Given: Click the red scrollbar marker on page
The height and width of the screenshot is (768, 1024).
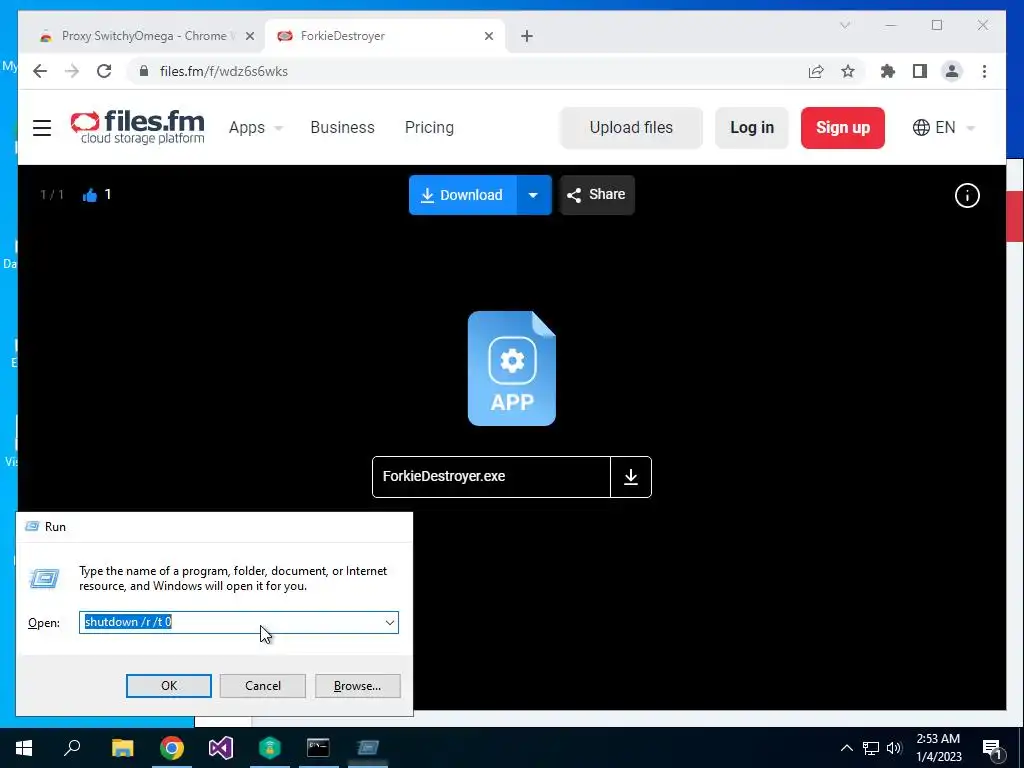Looking at the screenshot, I should [1015, 216].
